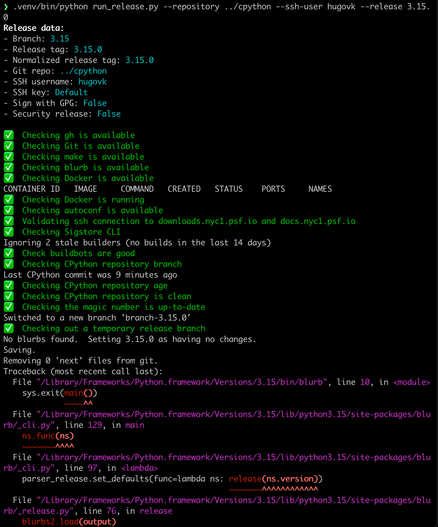Click the Normalized release tag value

click(140, 60)
